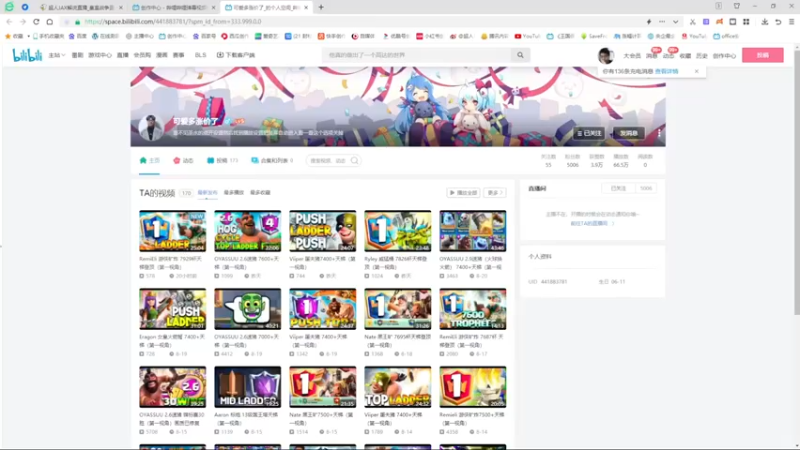Open 历史 history in header
Viewport: 800px width, 450px height.
coord(702,56)
